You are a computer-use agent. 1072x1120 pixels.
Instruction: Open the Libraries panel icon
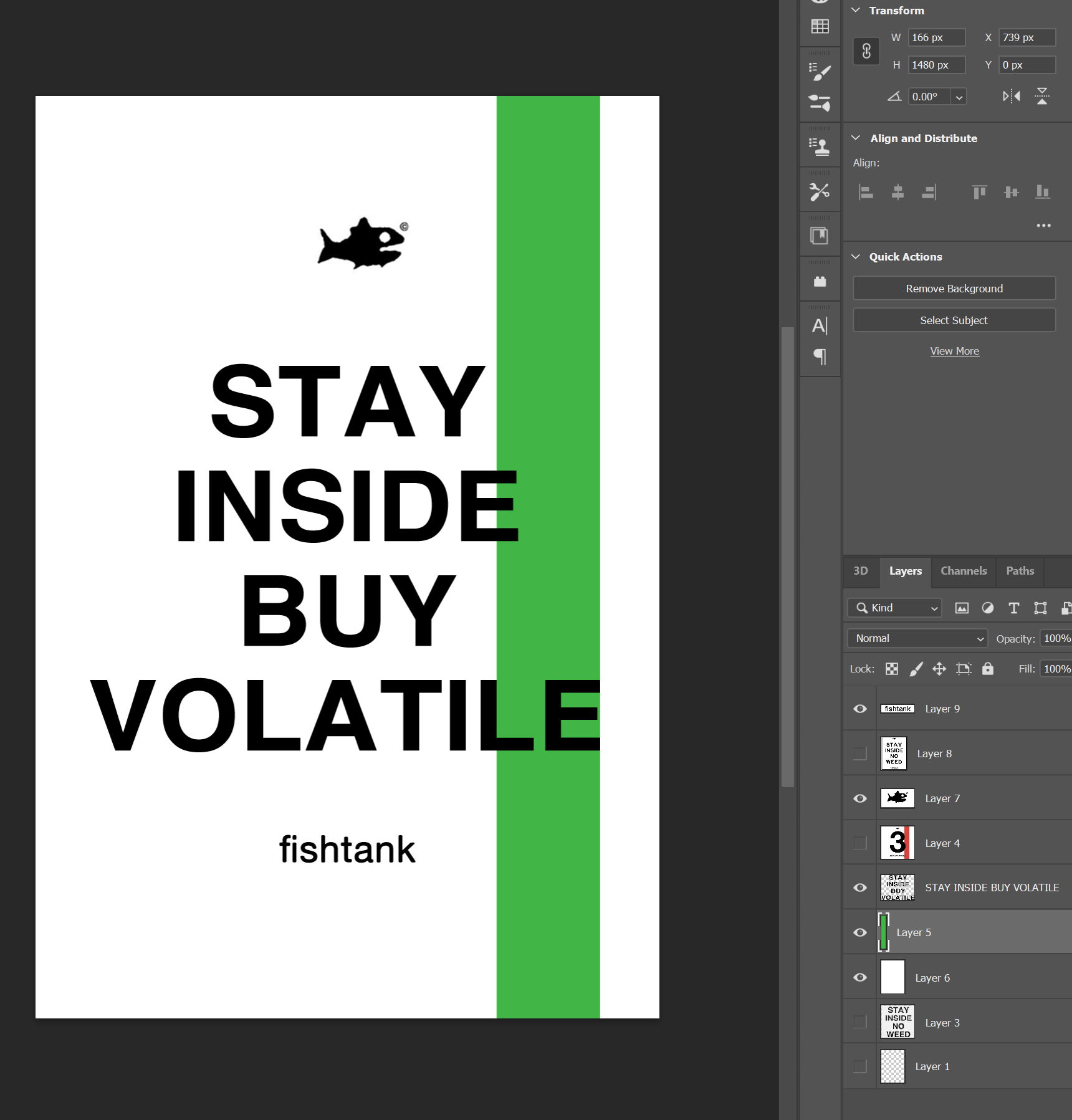[820, 236]
